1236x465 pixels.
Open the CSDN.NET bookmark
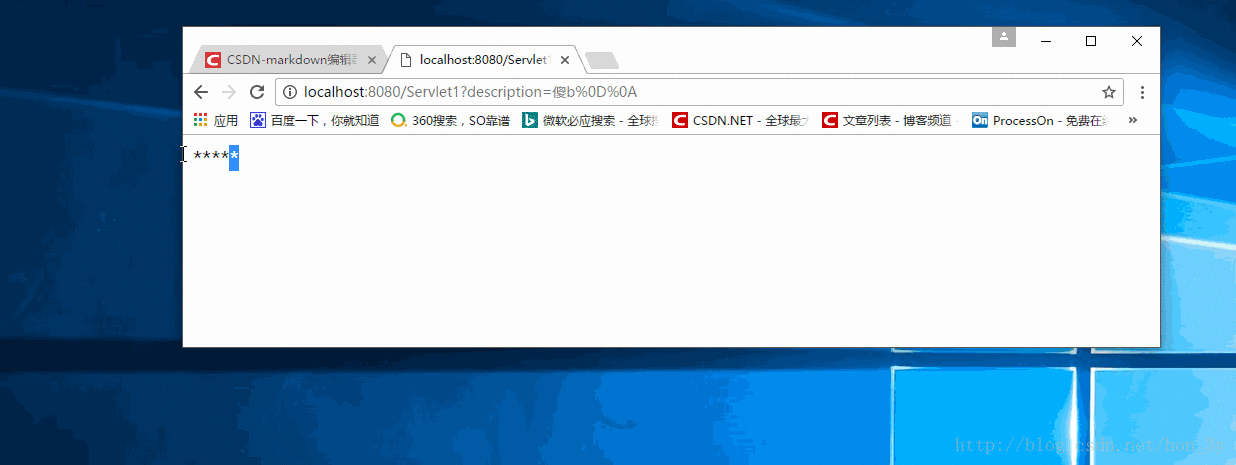[x=740, y=120]
